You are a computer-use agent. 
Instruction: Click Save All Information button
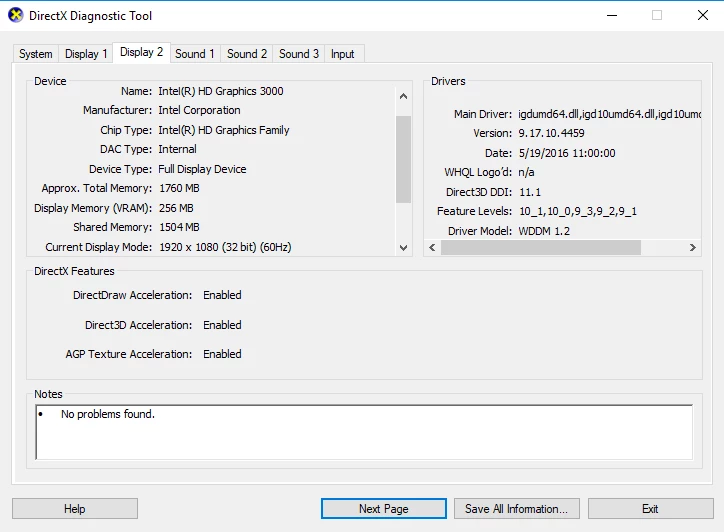(x=517, y=508)
